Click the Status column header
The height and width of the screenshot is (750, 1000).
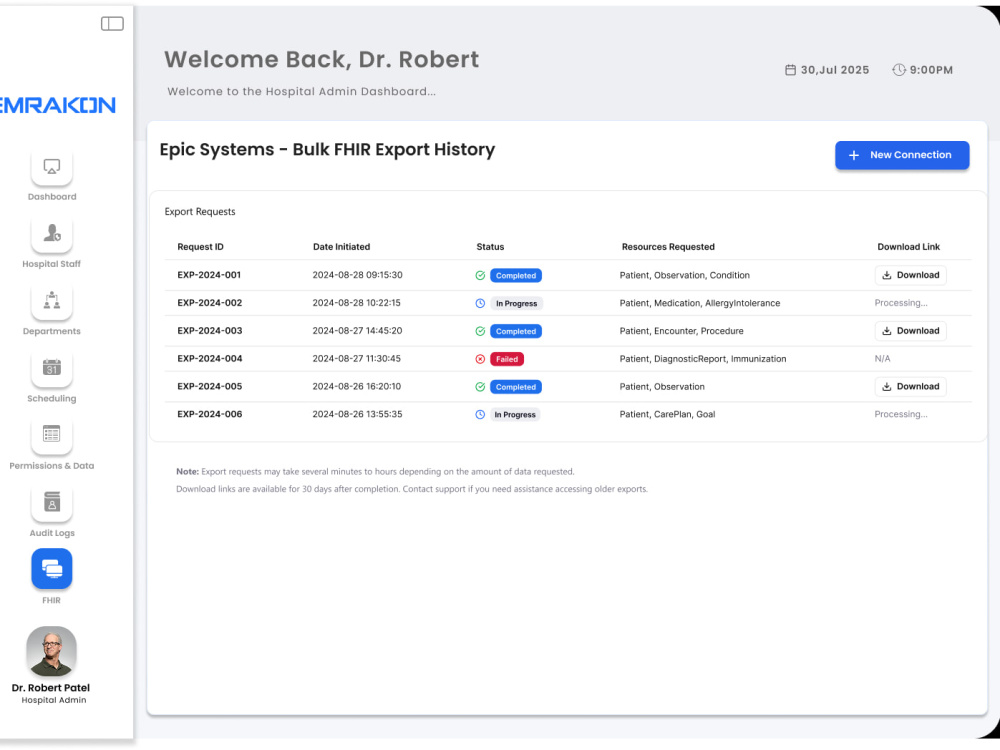[x=490, y=247]
